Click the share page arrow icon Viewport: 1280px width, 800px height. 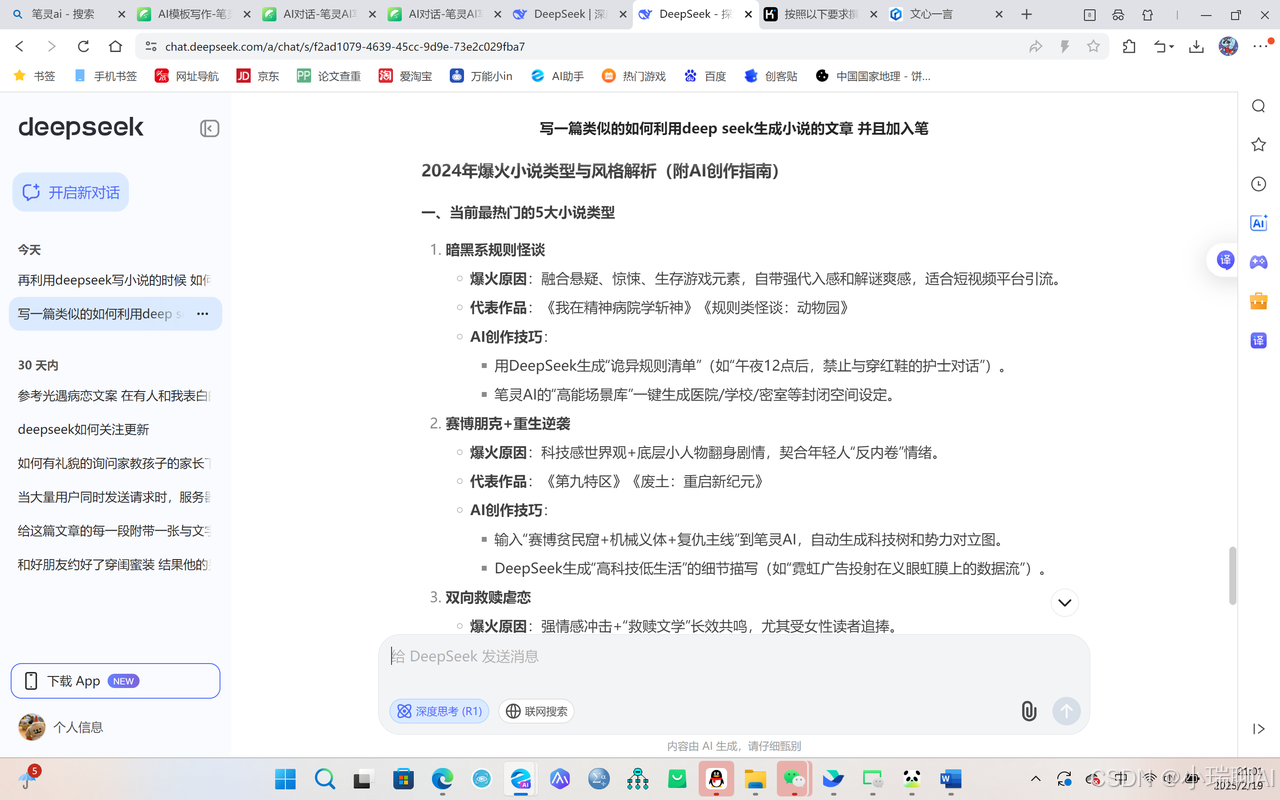1035,47
